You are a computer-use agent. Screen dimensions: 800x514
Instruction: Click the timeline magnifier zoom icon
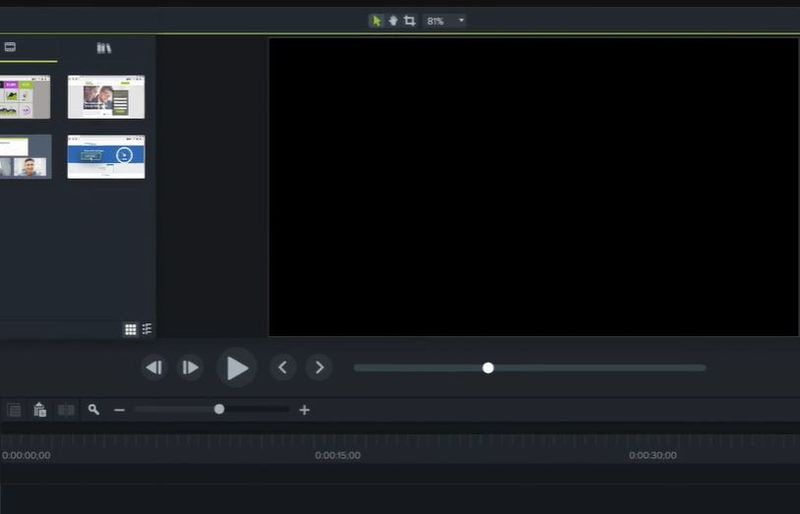[x=93, y=409]
